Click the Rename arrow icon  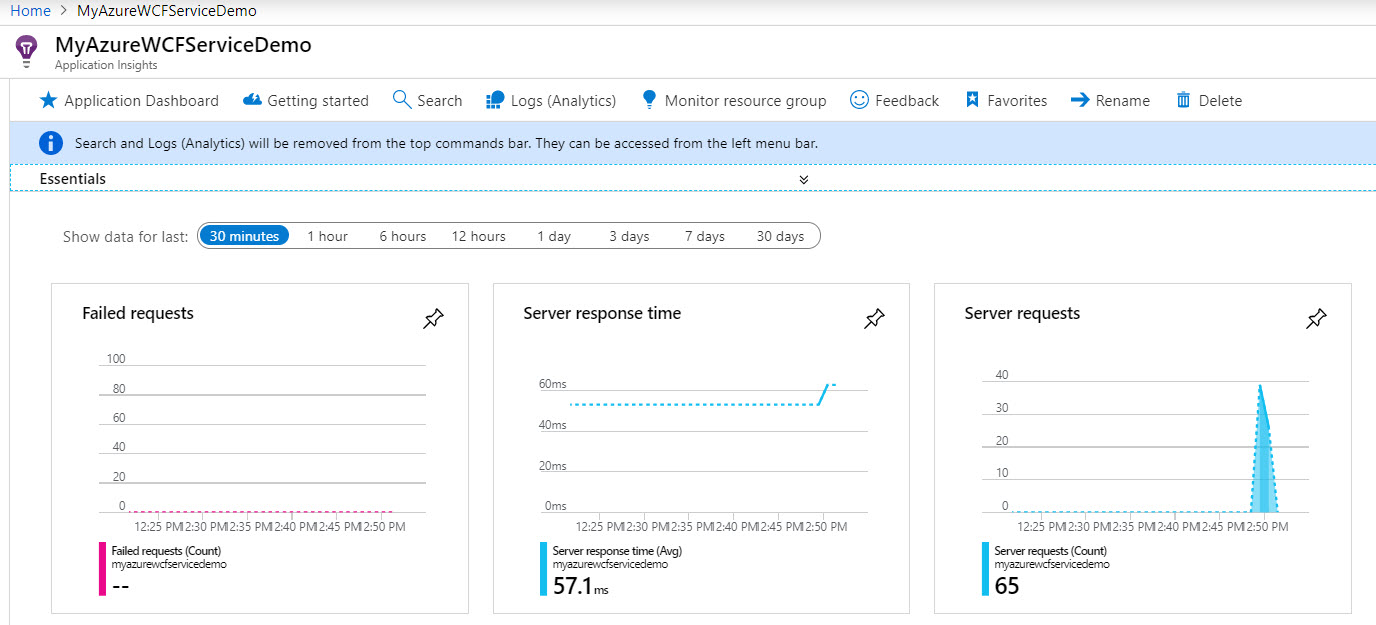point(1080,100)
